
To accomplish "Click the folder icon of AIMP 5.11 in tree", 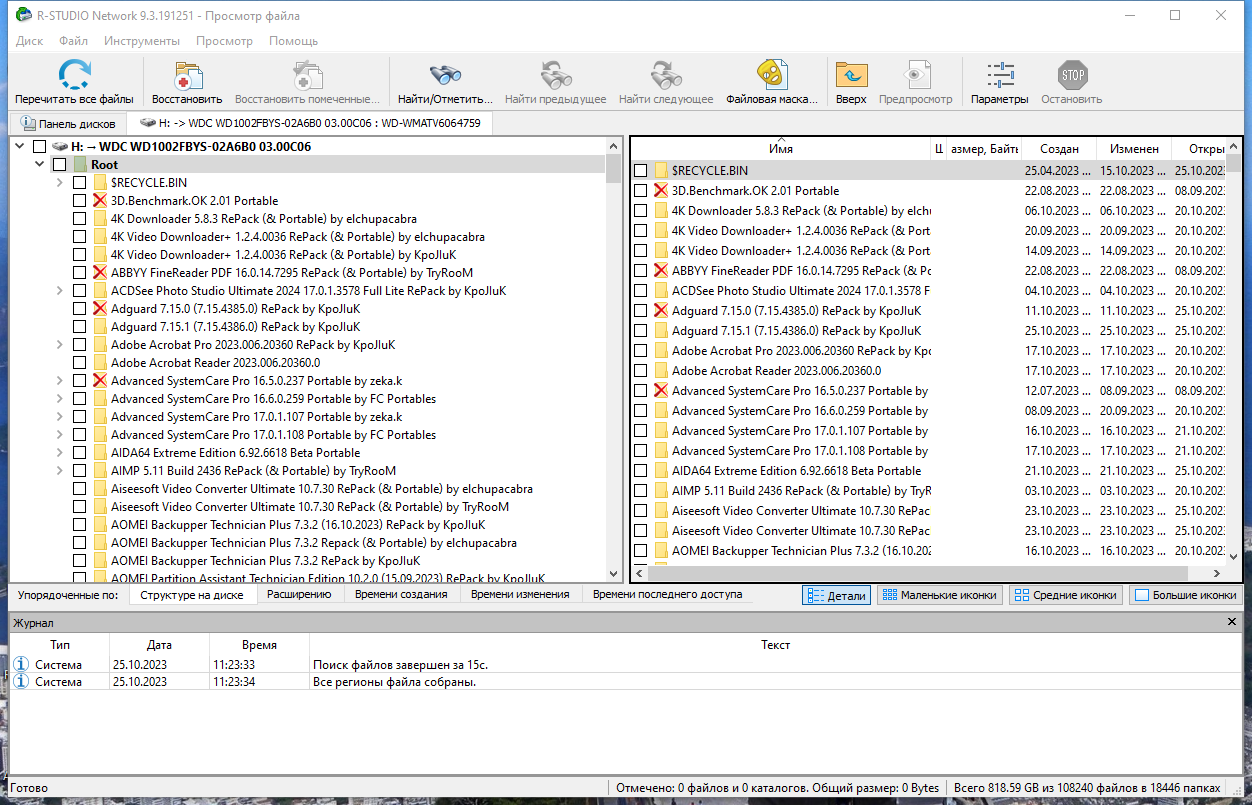I will (100, 471).
